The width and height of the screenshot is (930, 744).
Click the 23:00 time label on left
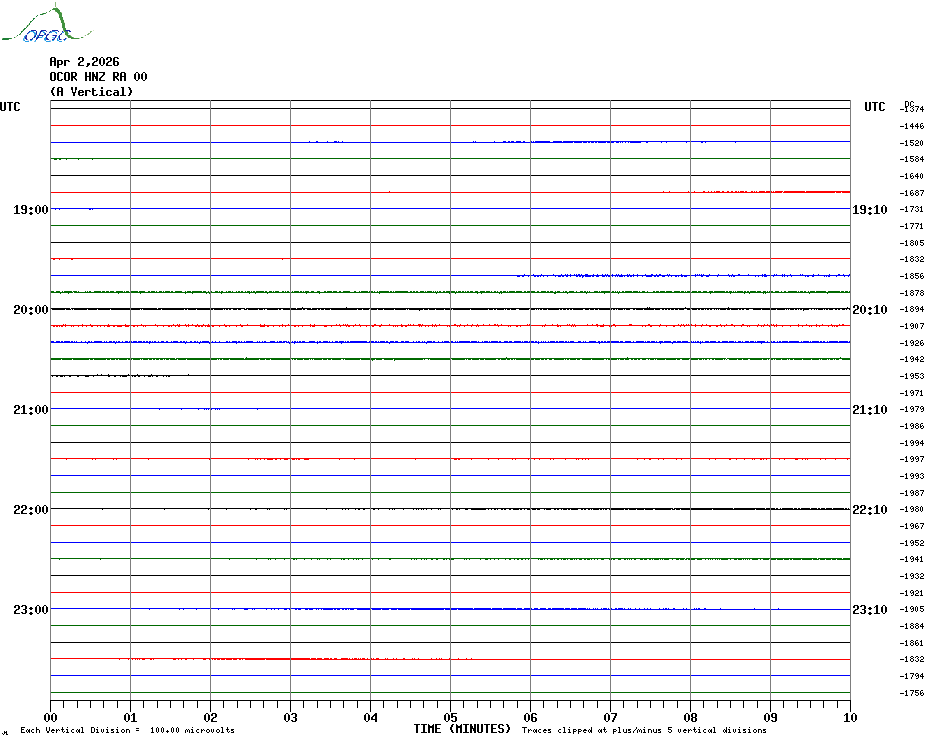31,610
